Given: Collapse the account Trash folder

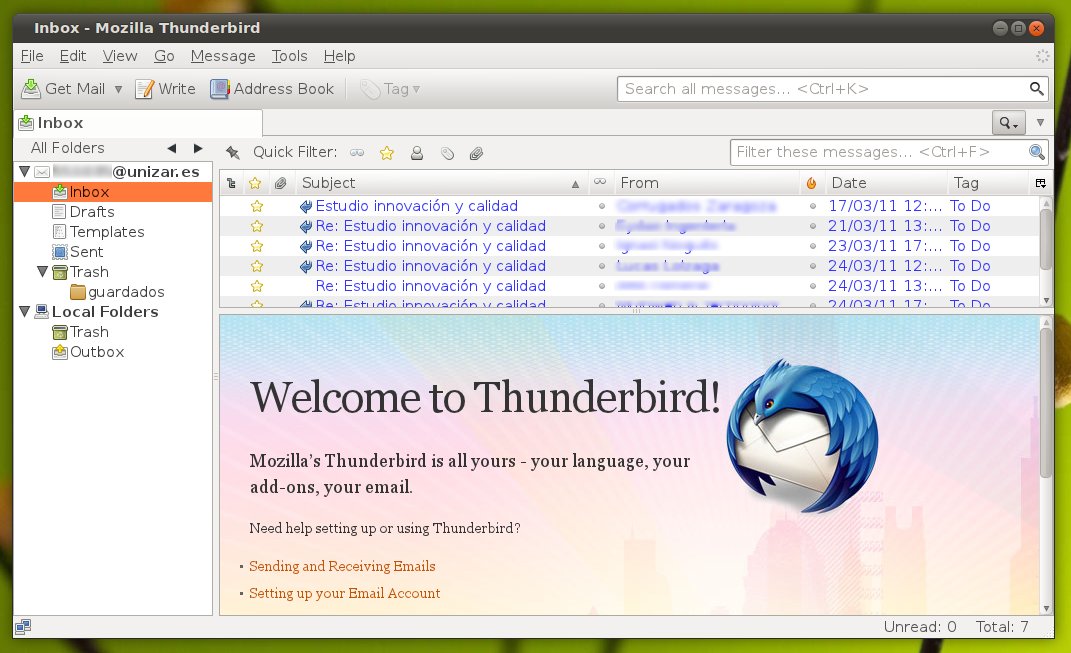Looking at the screenshot, I should pyautogui.click(x=42, y=272).
